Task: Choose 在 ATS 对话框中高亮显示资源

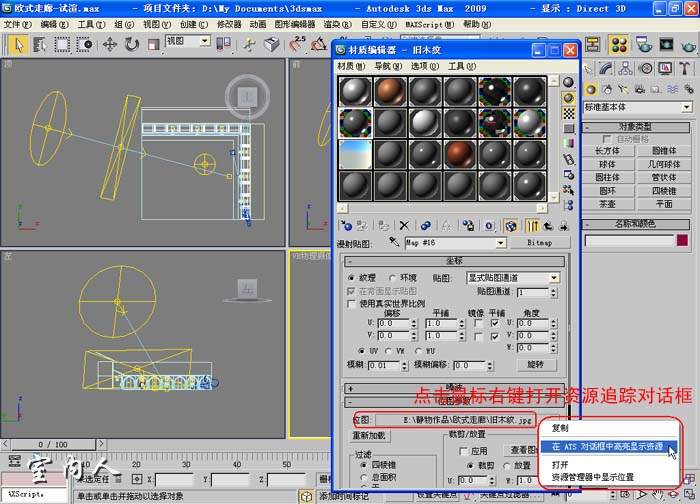Action: click(x=608, y=446)
